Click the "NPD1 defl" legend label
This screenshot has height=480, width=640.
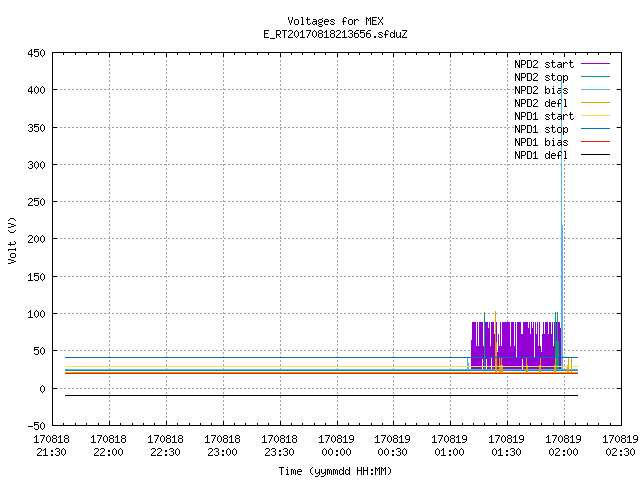click(541, 155)
